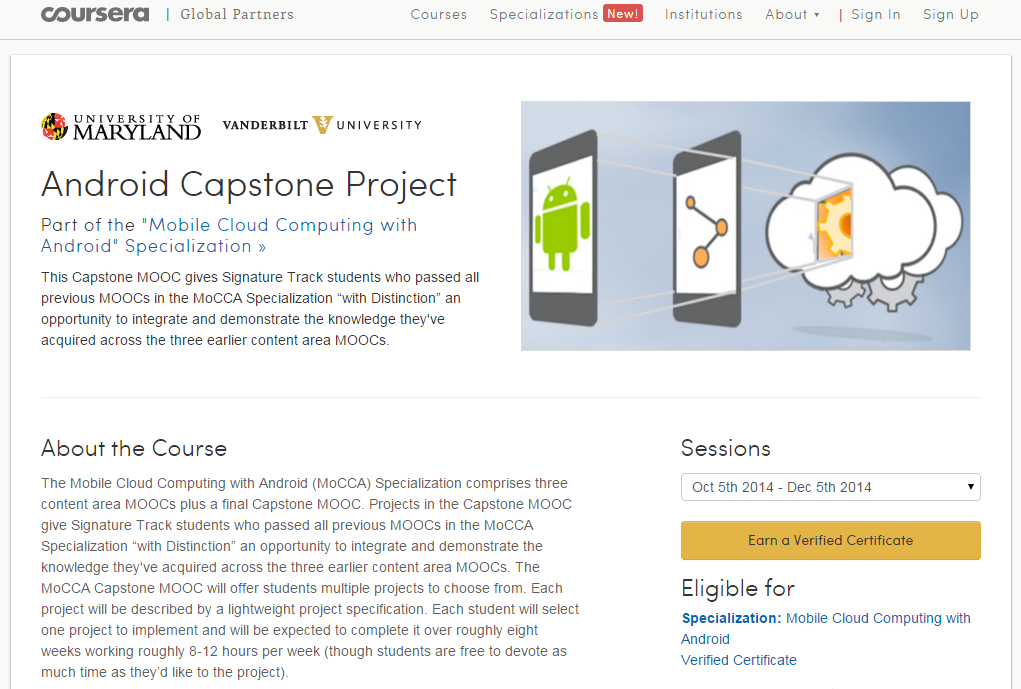Click the Sign Up link
The height and width of the screenshot is (689, 1021).
pos(950,15)
